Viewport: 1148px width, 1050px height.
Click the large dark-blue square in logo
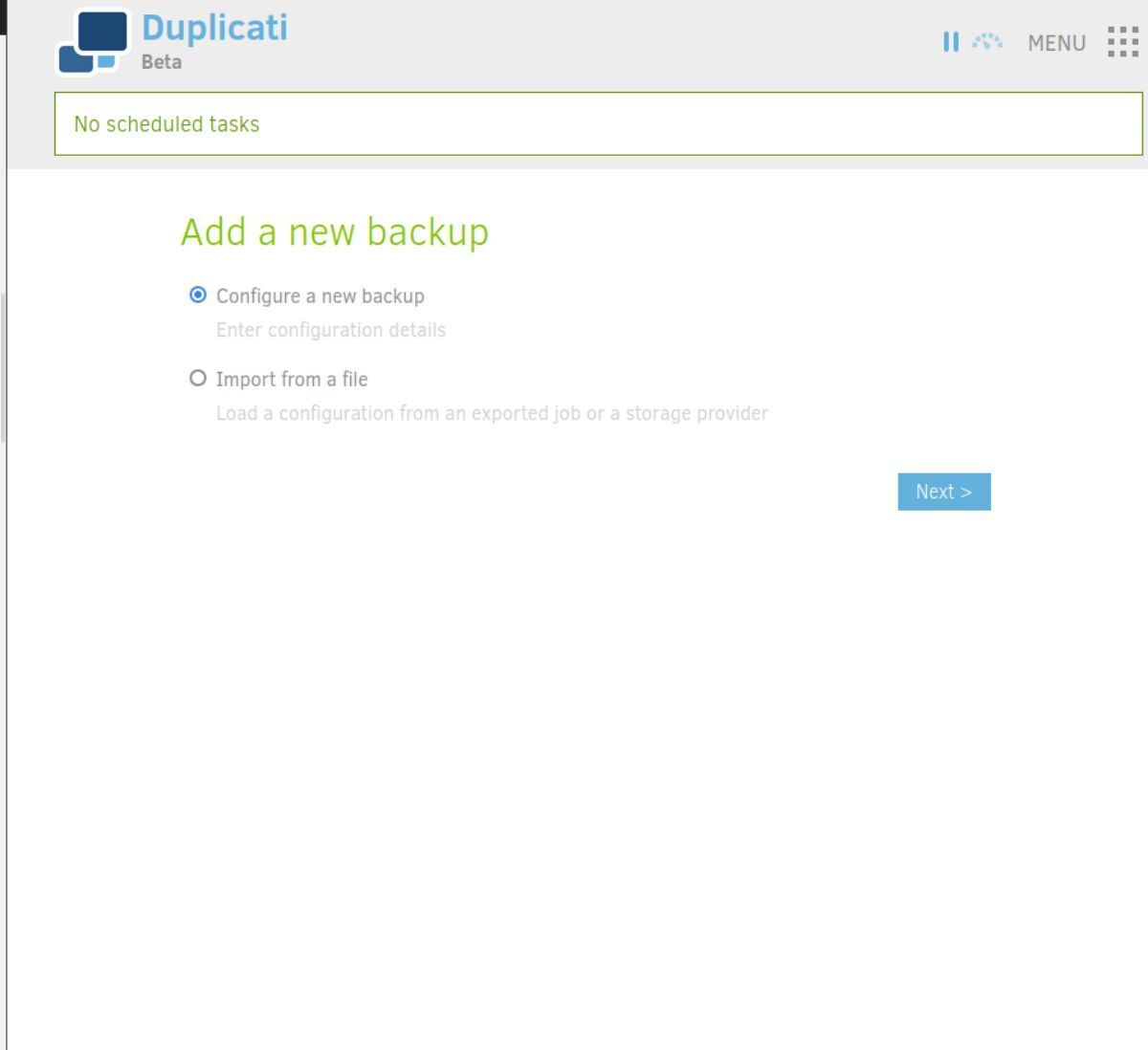click(102, 32)
